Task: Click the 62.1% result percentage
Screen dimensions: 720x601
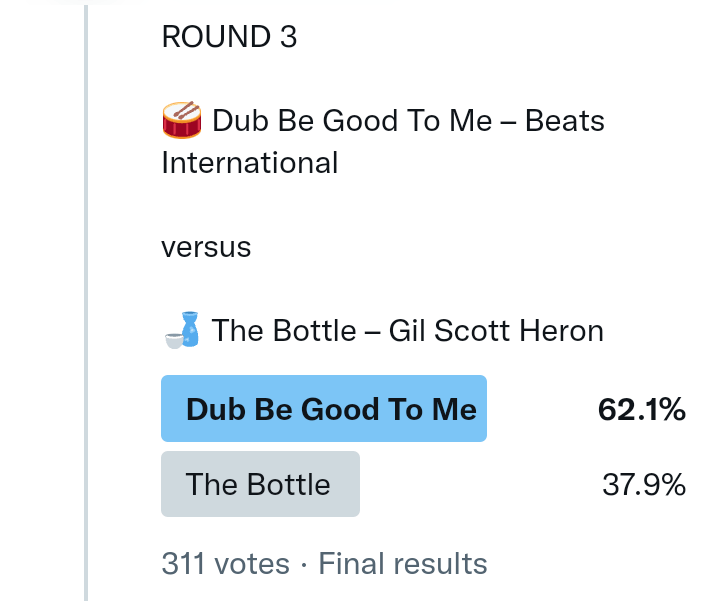Action: click(x=641, y=409)
